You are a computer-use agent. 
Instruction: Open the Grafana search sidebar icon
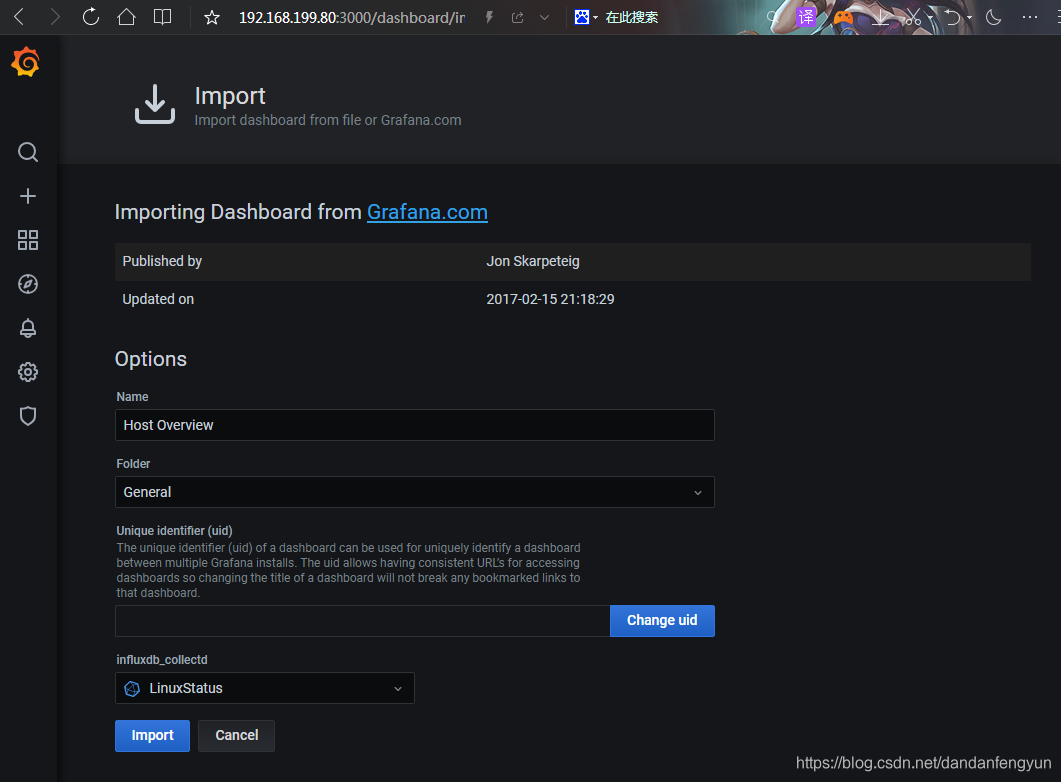tap(28, 152)
